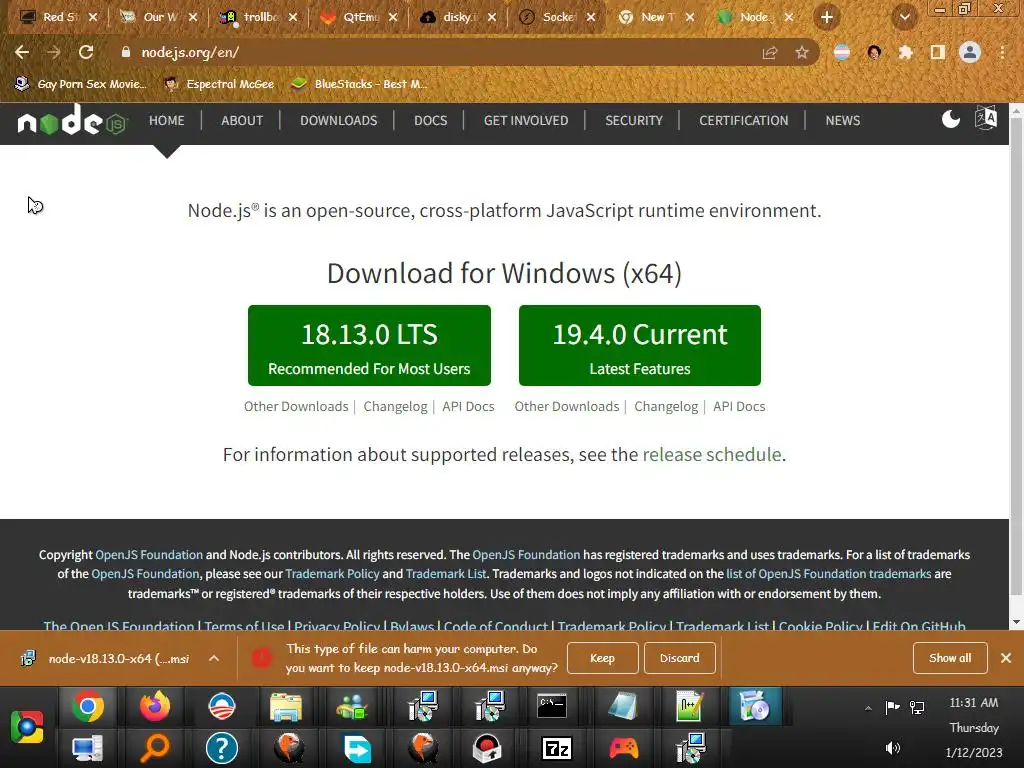The height and width of the screenshot is (768, 1024).
Task: Click the volume speaker tray icon
Action: 892,748
